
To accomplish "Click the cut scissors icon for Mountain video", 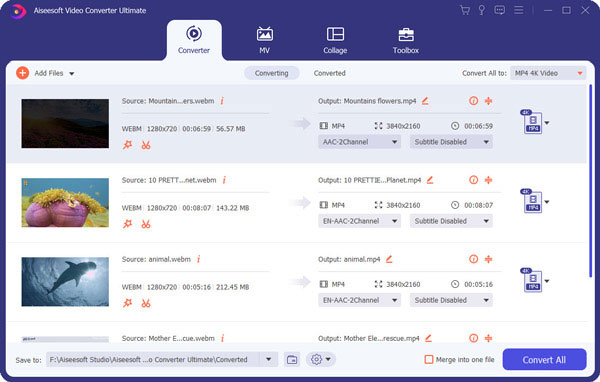I will coord(146,145).
